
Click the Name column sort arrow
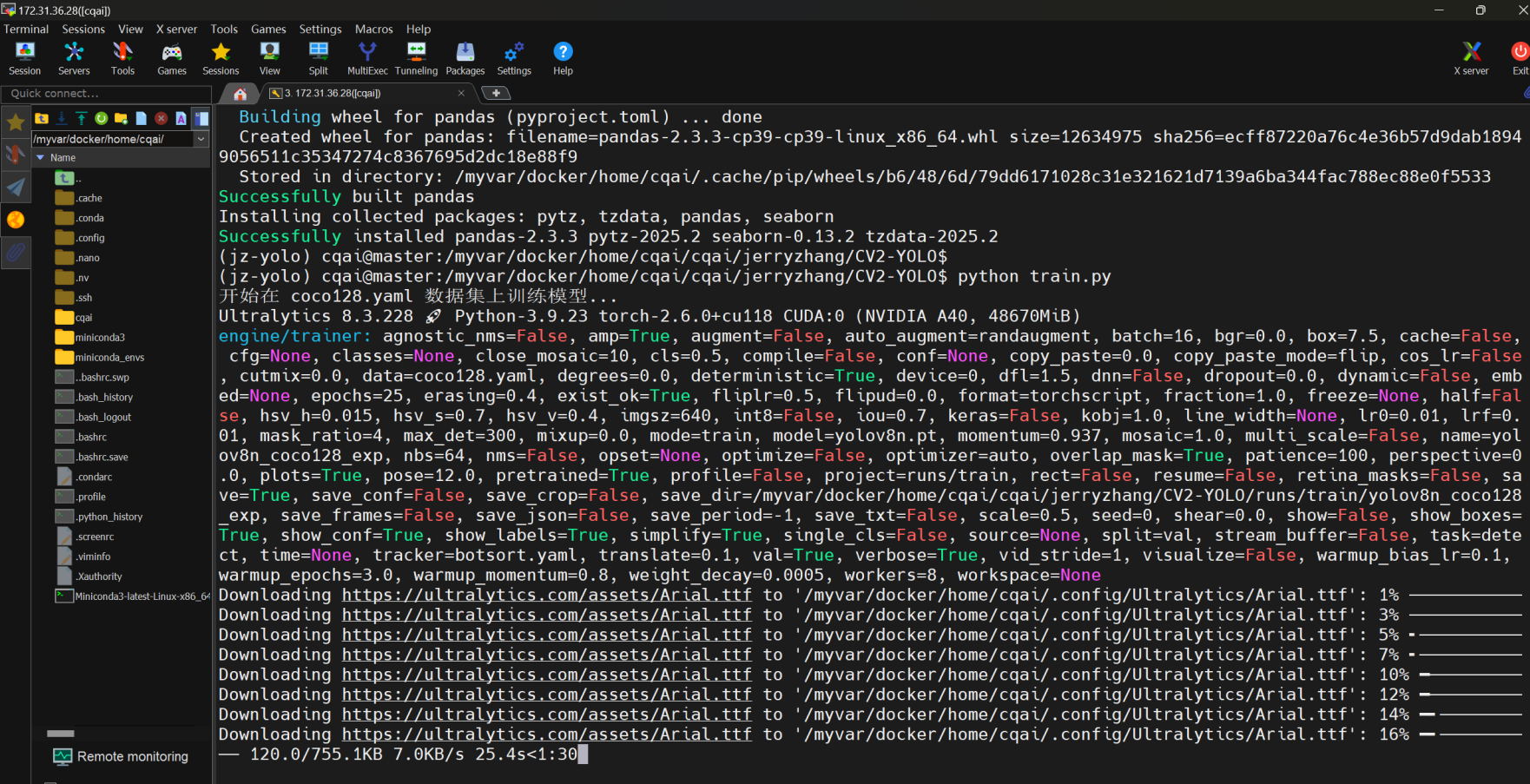pyautogui.click(x=40, y=158)
